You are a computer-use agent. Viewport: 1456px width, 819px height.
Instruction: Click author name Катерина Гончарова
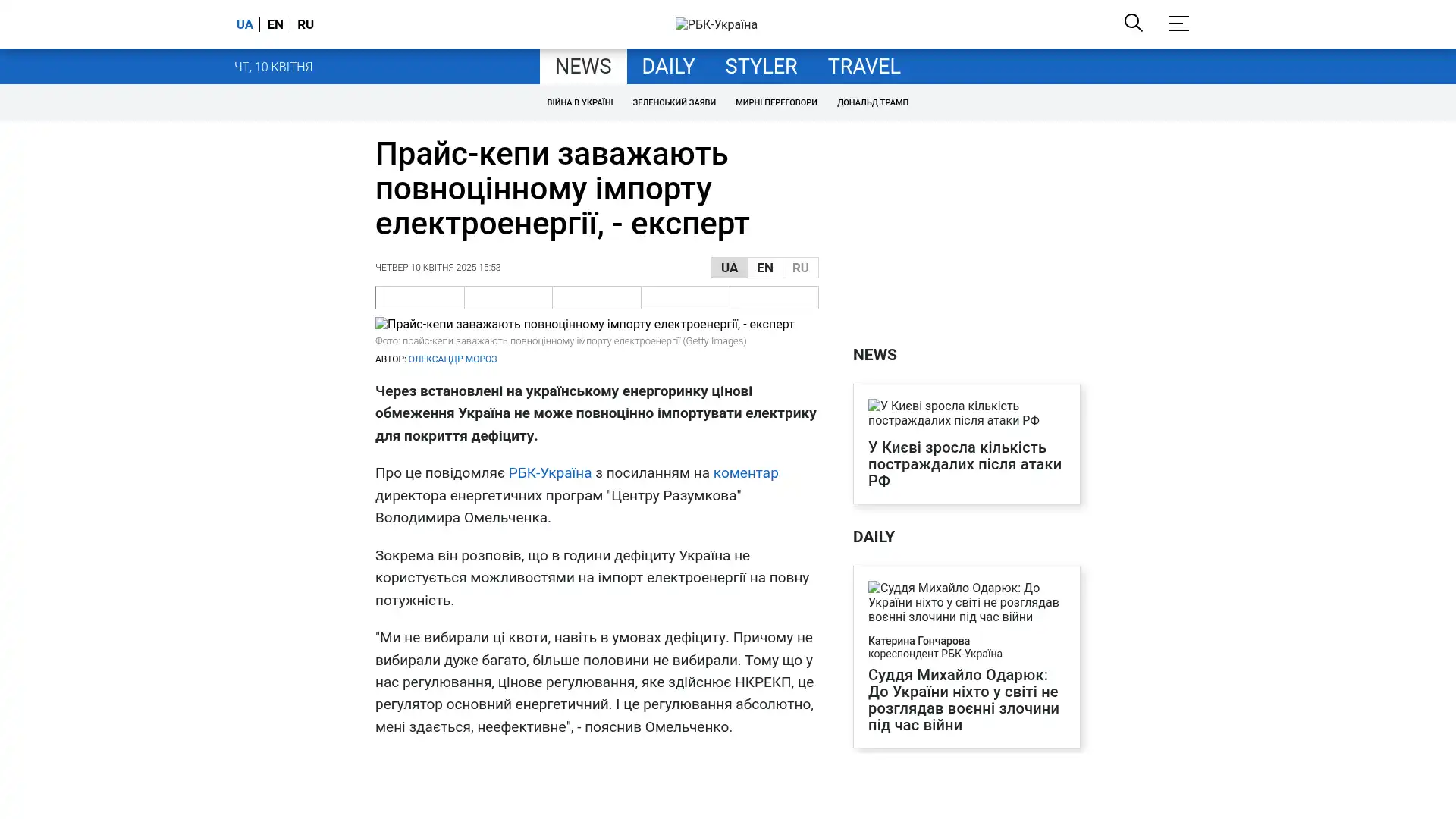click(918, 641)
